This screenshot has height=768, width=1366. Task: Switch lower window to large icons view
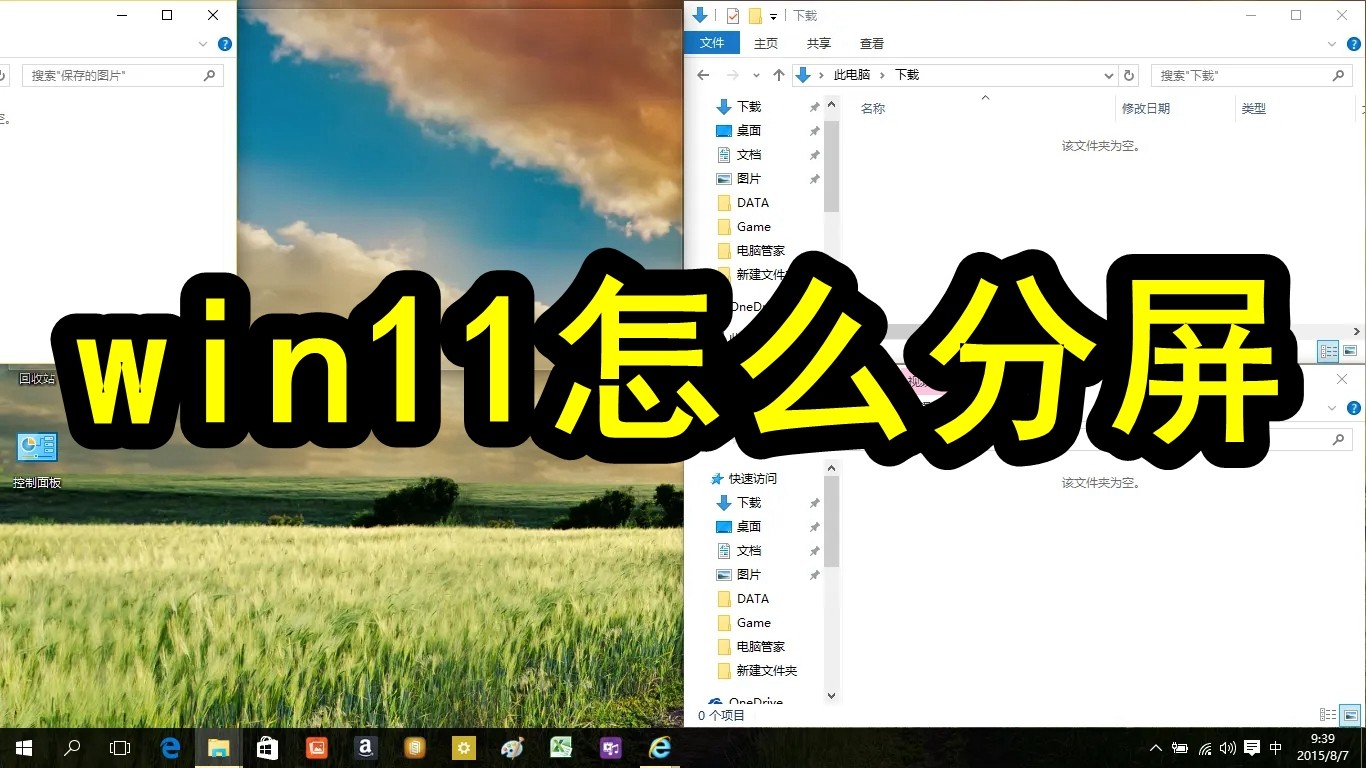click(x=1350, y=715)
